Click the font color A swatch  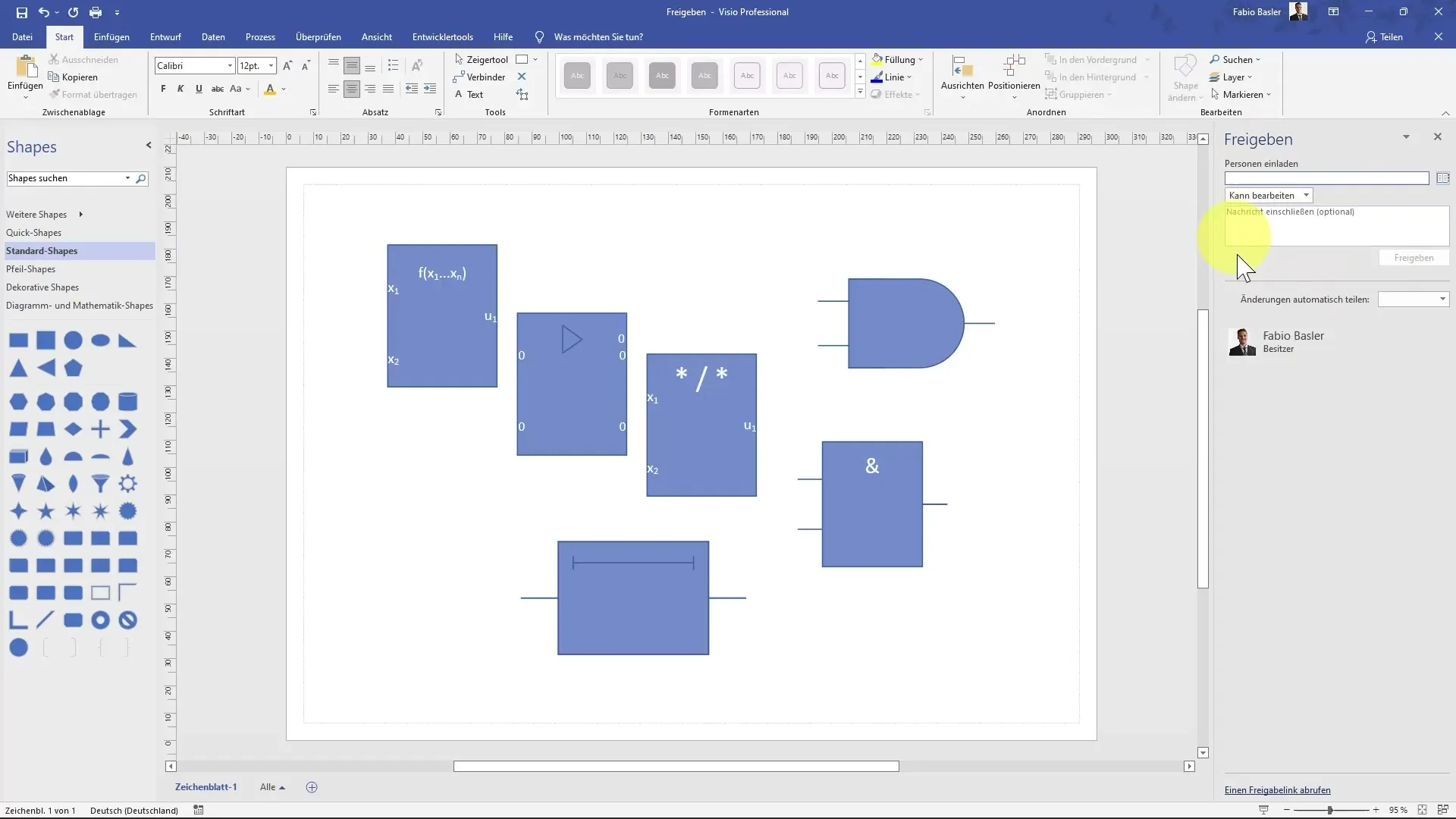pos(270,89)
